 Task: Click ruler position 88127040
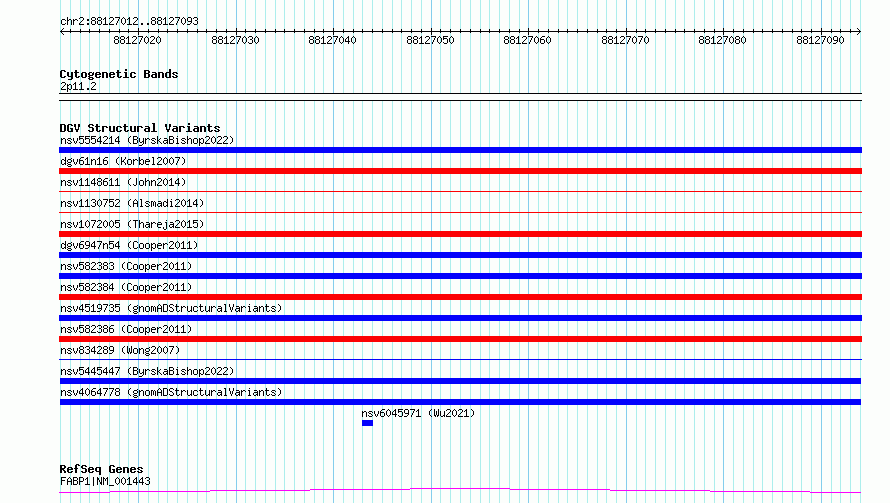(x=332, y=40)
